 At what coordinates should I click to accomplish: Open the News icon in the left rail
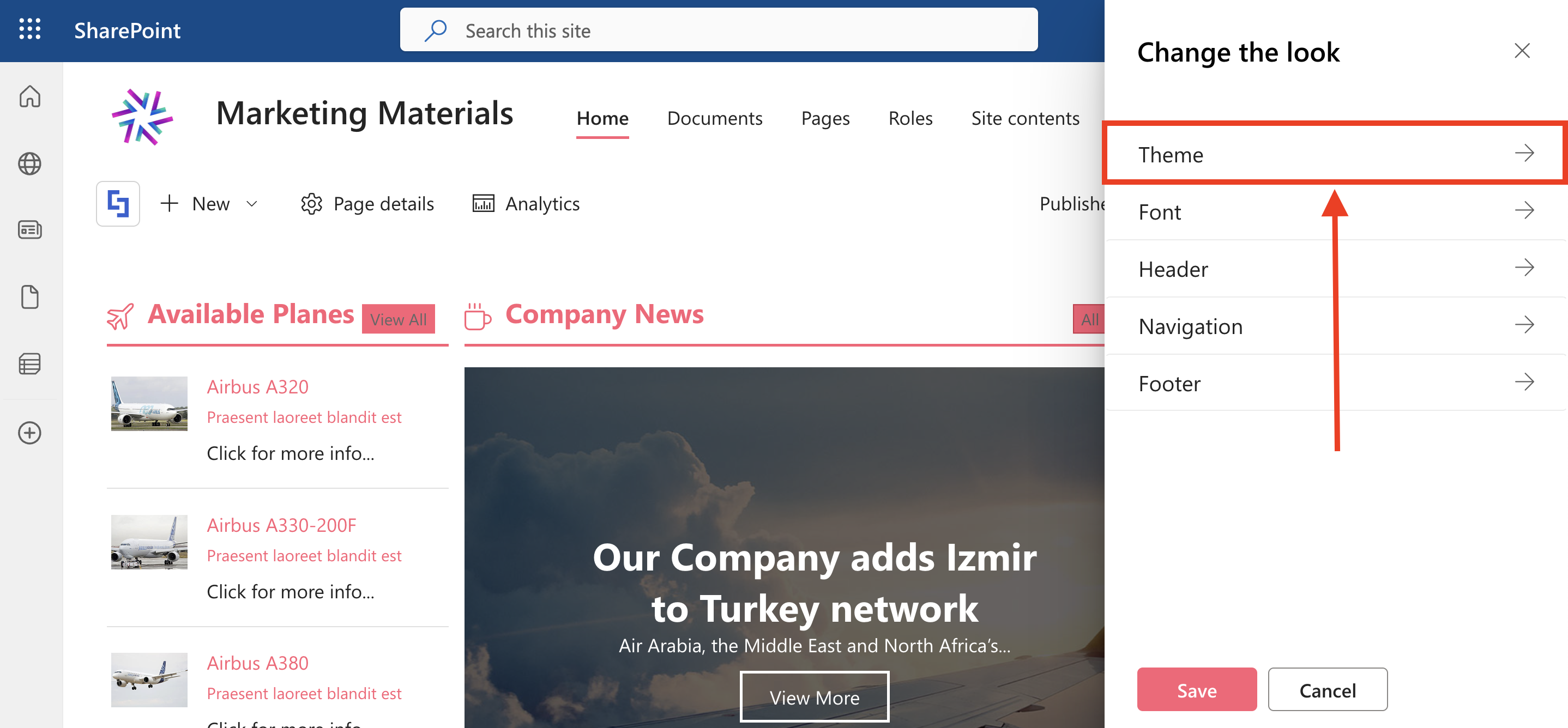click(x=30, y=230)
